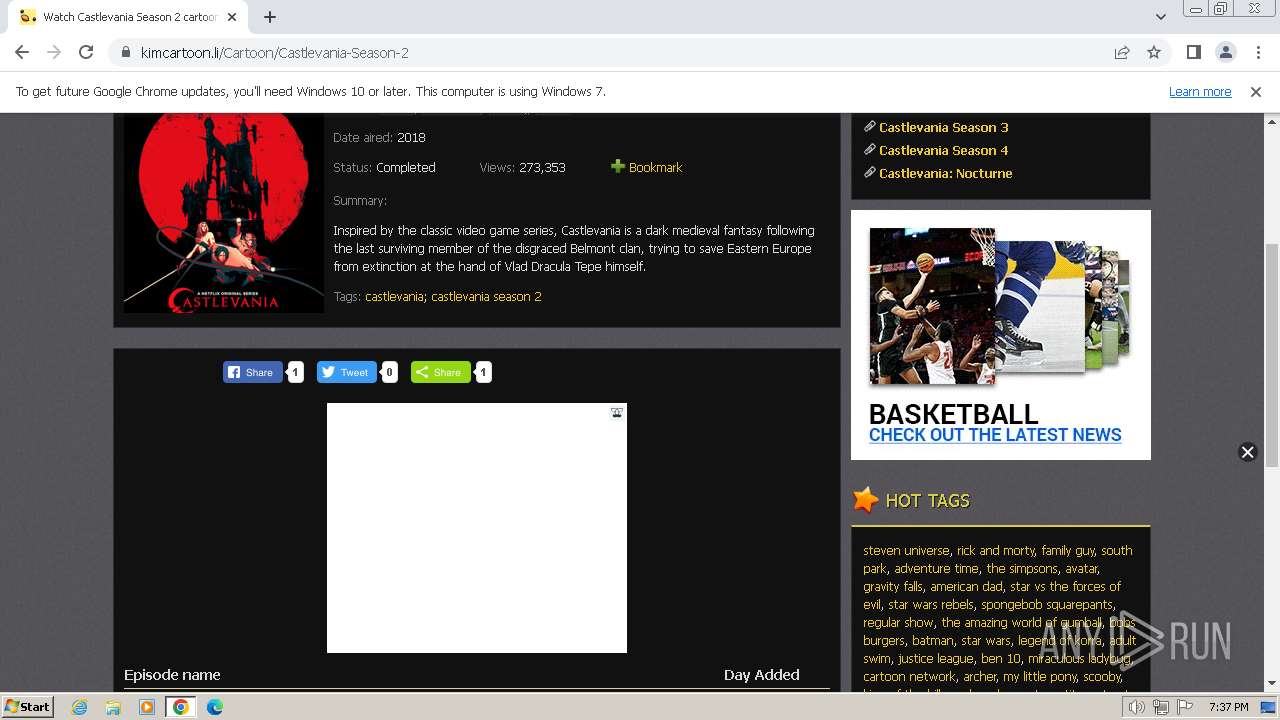Reload the current page

[86, 52]
